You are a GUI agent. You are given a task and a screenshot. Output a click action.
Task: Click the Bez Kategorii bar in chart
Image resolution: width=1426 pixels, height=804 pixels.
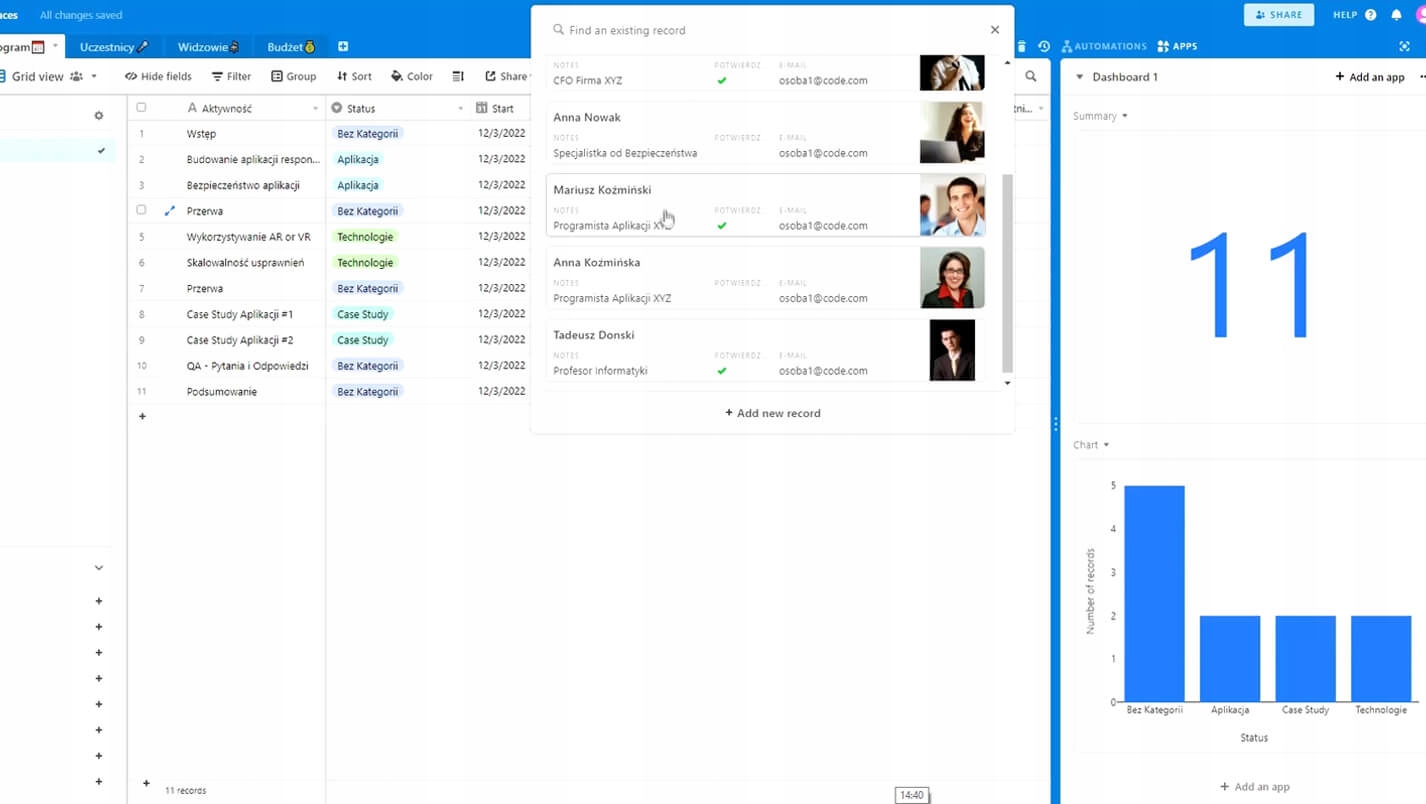coord(1154,594)
